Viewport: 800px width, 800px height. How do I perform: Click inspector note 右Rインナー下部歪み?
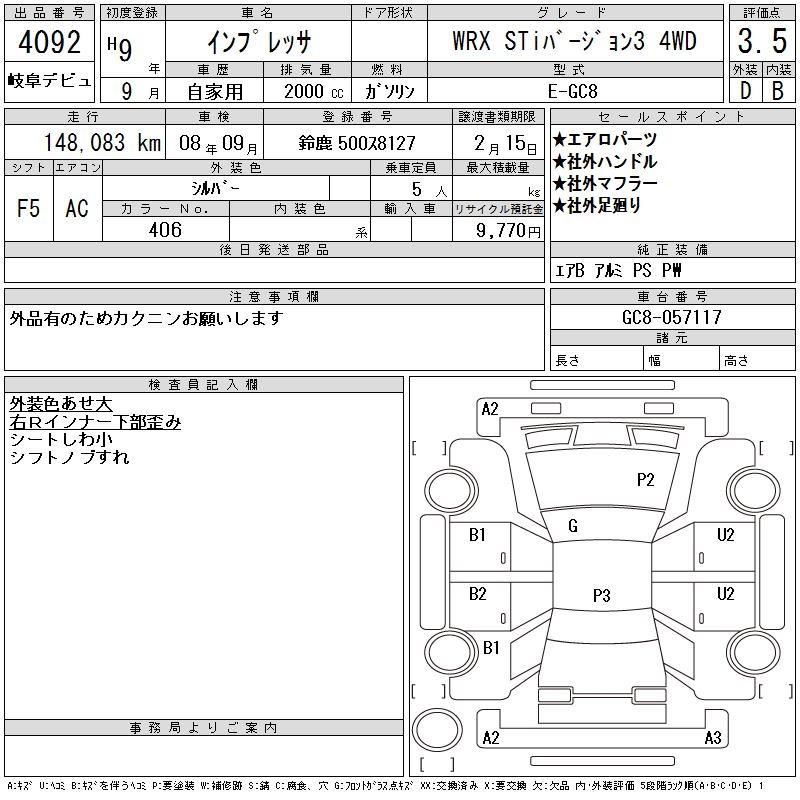[95, 422]
